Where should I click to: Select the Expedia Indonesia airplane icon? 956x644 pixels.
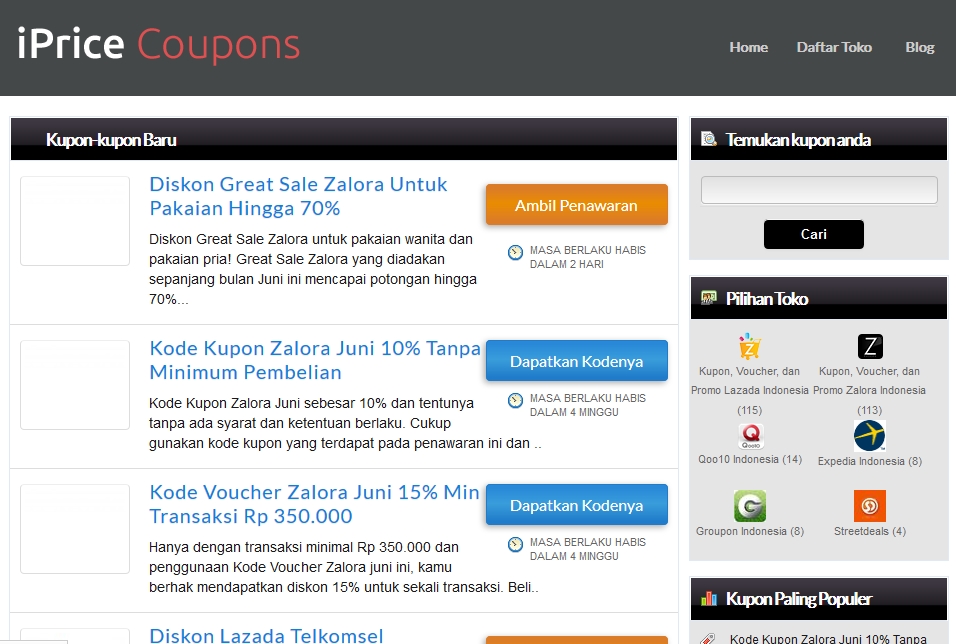point(869,435)
